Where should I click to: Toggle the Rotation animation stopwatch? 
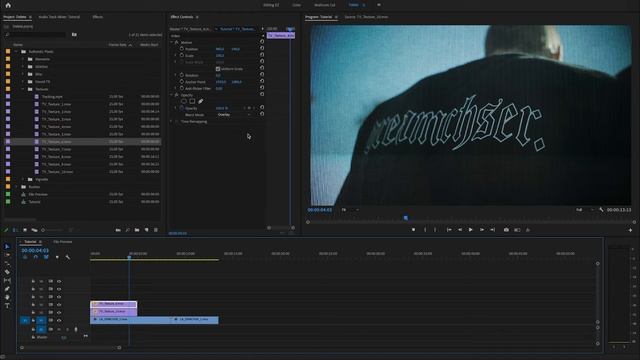click(x=182, y=75)
